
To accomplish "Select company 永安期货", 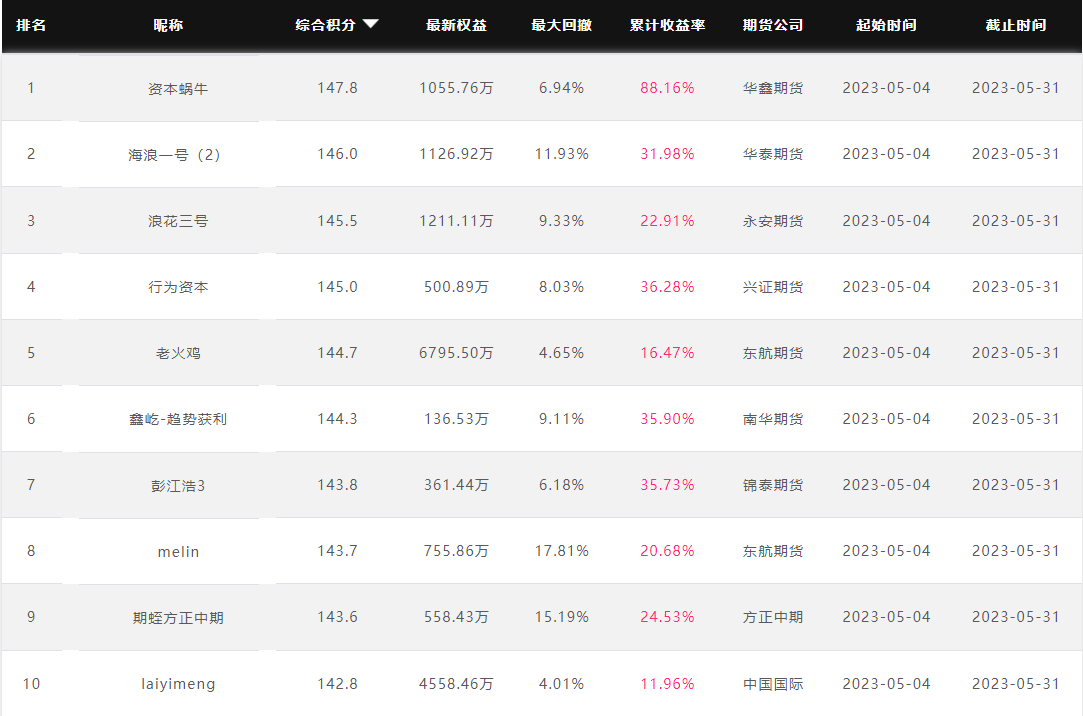I will pyautogui.click(x=773, y=221).
